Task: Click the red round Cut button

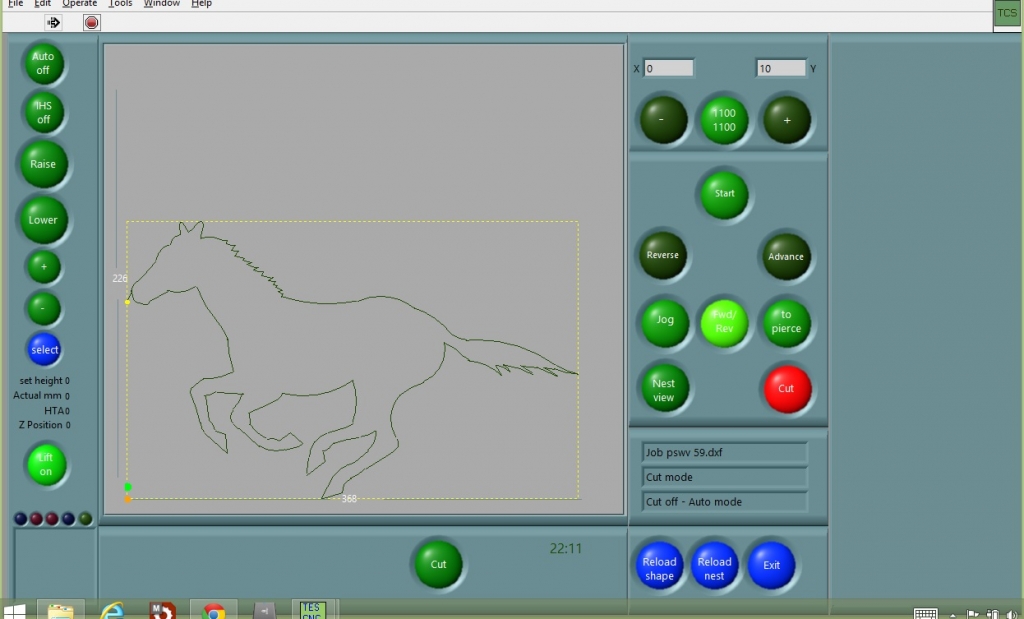Action: coord(786,388)
